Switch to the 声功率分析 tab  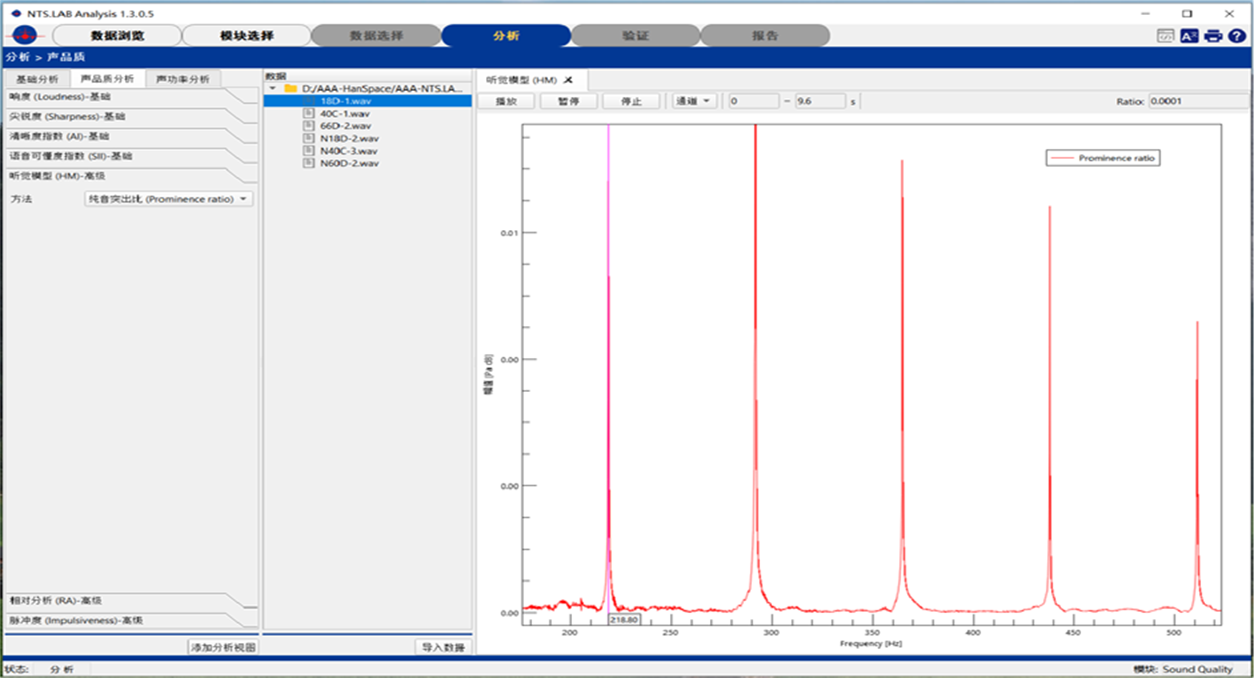[183, 79]
